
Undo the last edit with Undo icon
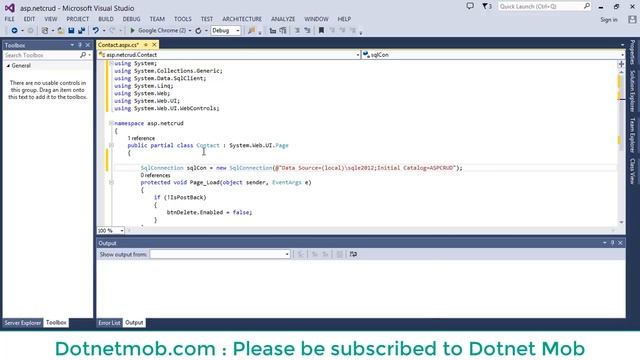[96, 31]
